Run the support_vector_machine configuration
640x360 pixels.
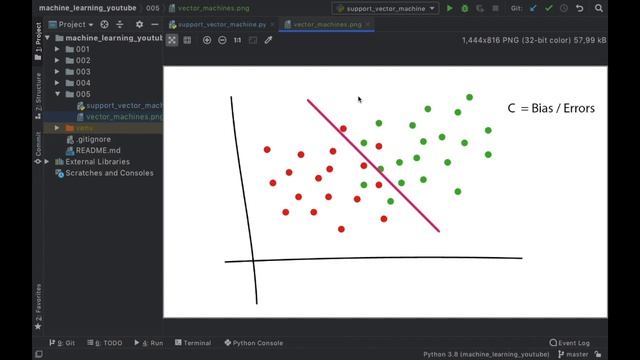point(449,8)
